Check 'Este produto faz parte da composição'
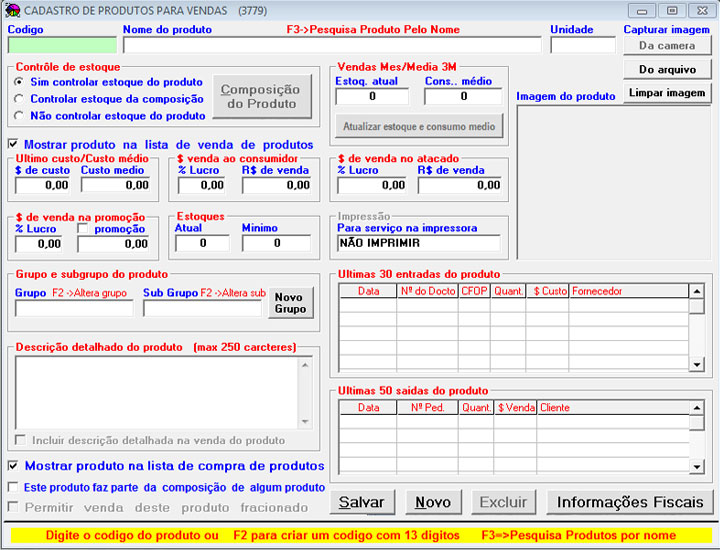 click(x=13, y=487)
